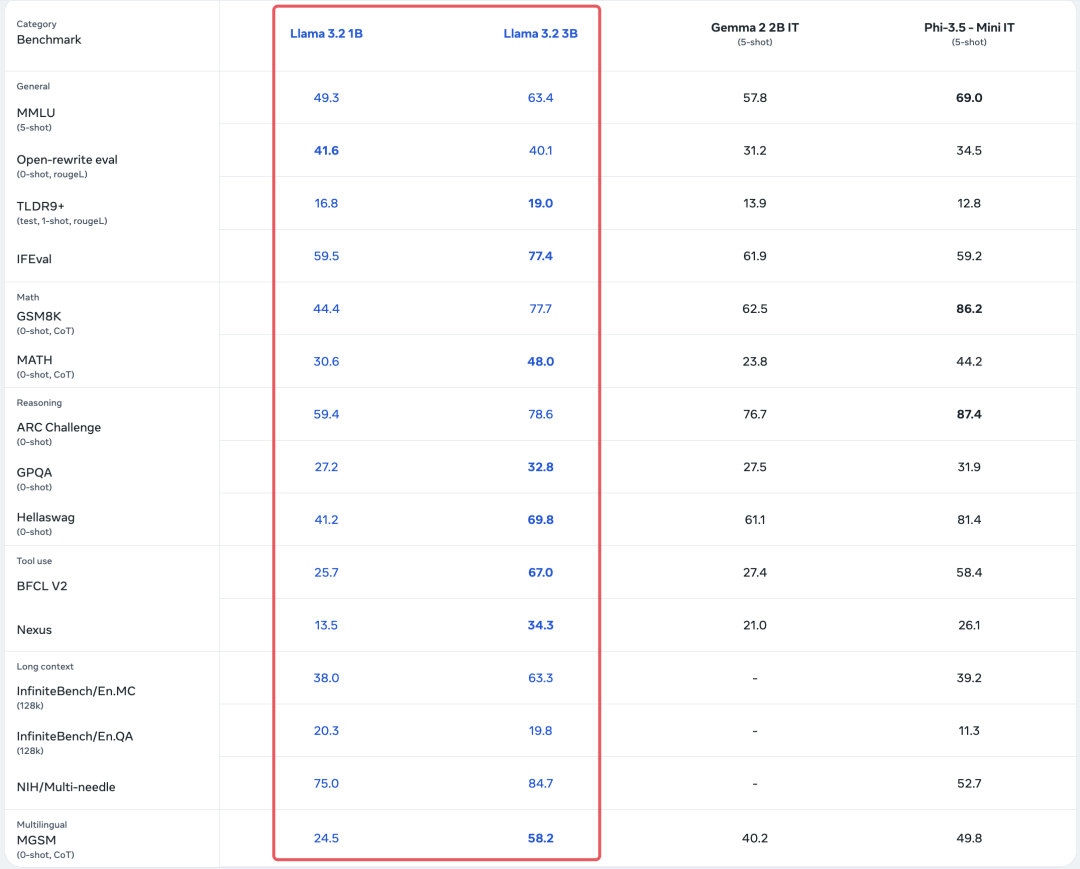The image size is (1080, 869).
Task: Click the GSM8K benchmark label
Action: pos(40,316)
